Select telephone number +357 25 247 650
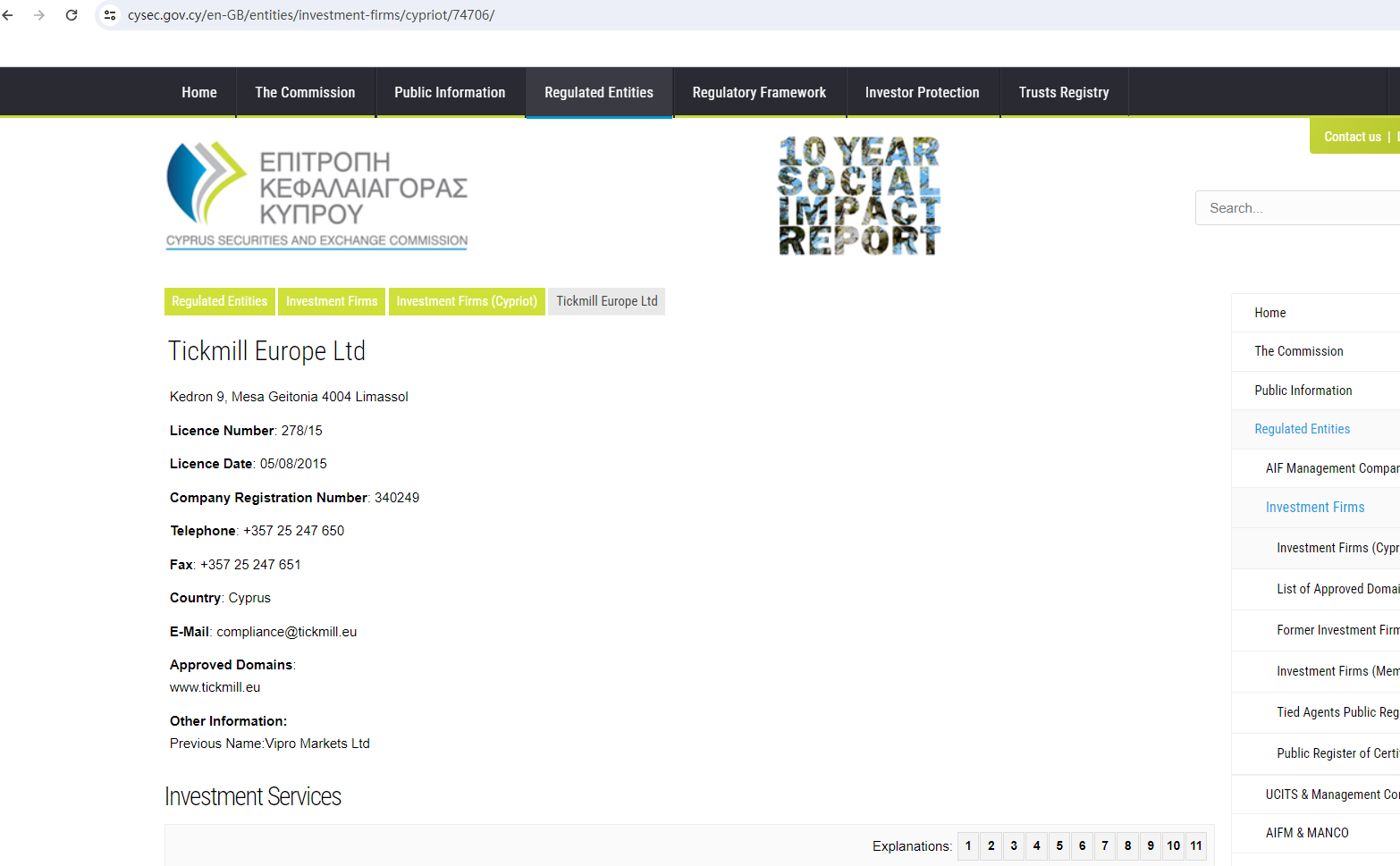1400x866 pixels. [x=294, y=531]
